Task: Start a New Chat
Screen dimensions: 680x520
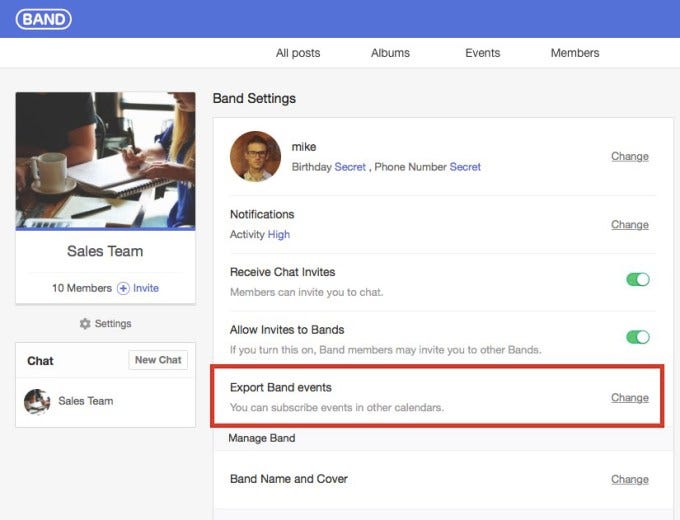Action: point(158,360)
